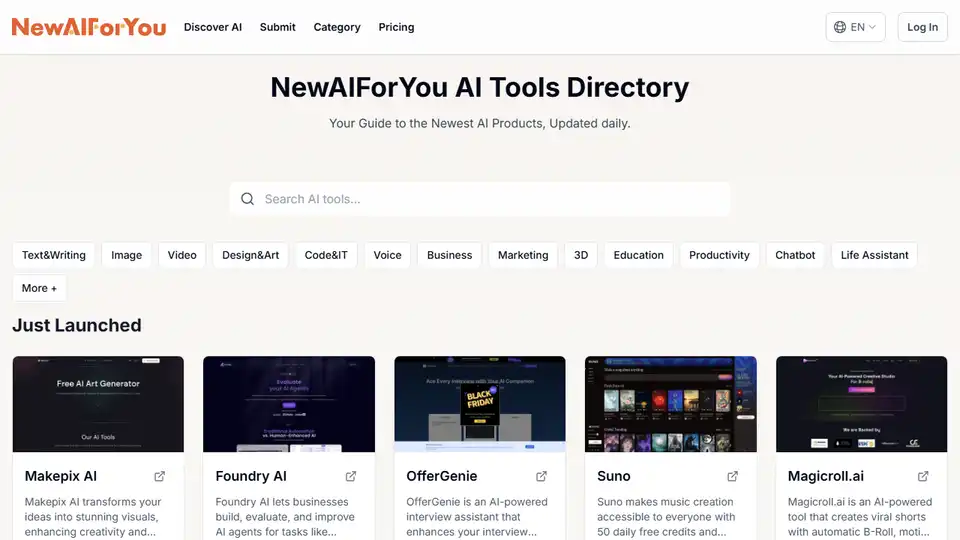Select the Code&IT category
This screenshot has width=960, height=540.
(326, 255)
